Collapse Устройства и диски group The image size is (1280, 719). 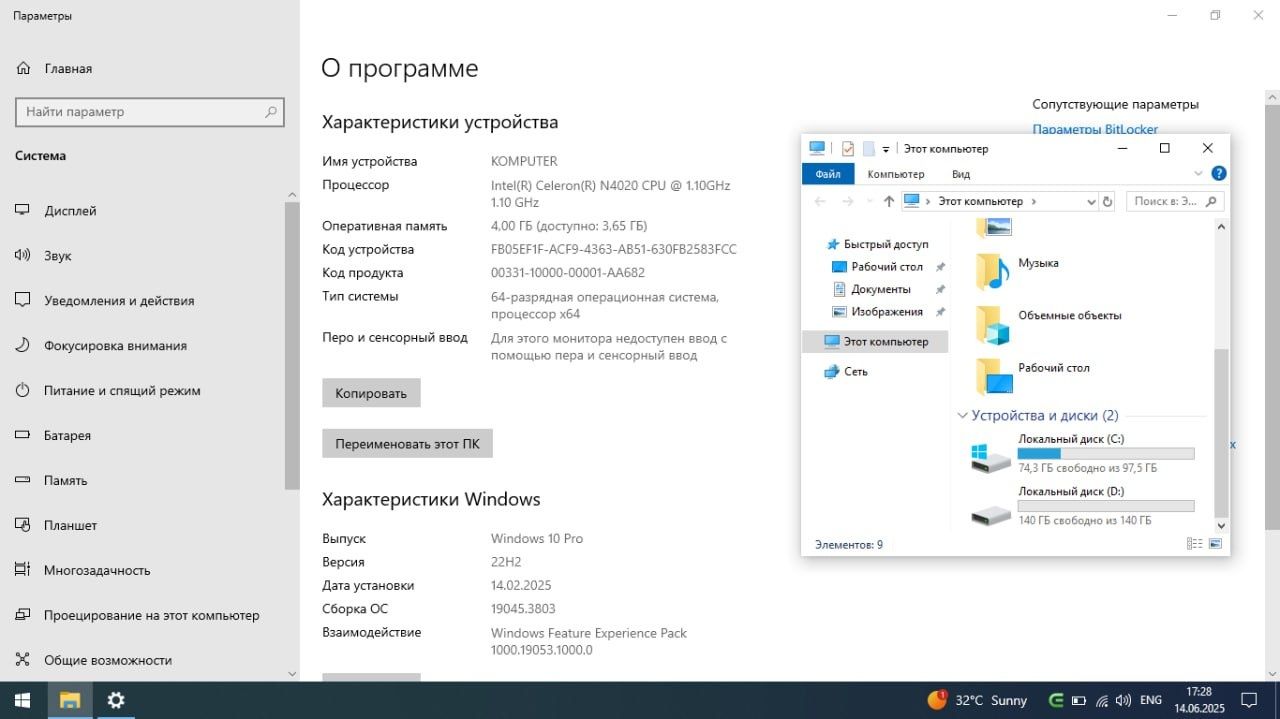point(962,415)
